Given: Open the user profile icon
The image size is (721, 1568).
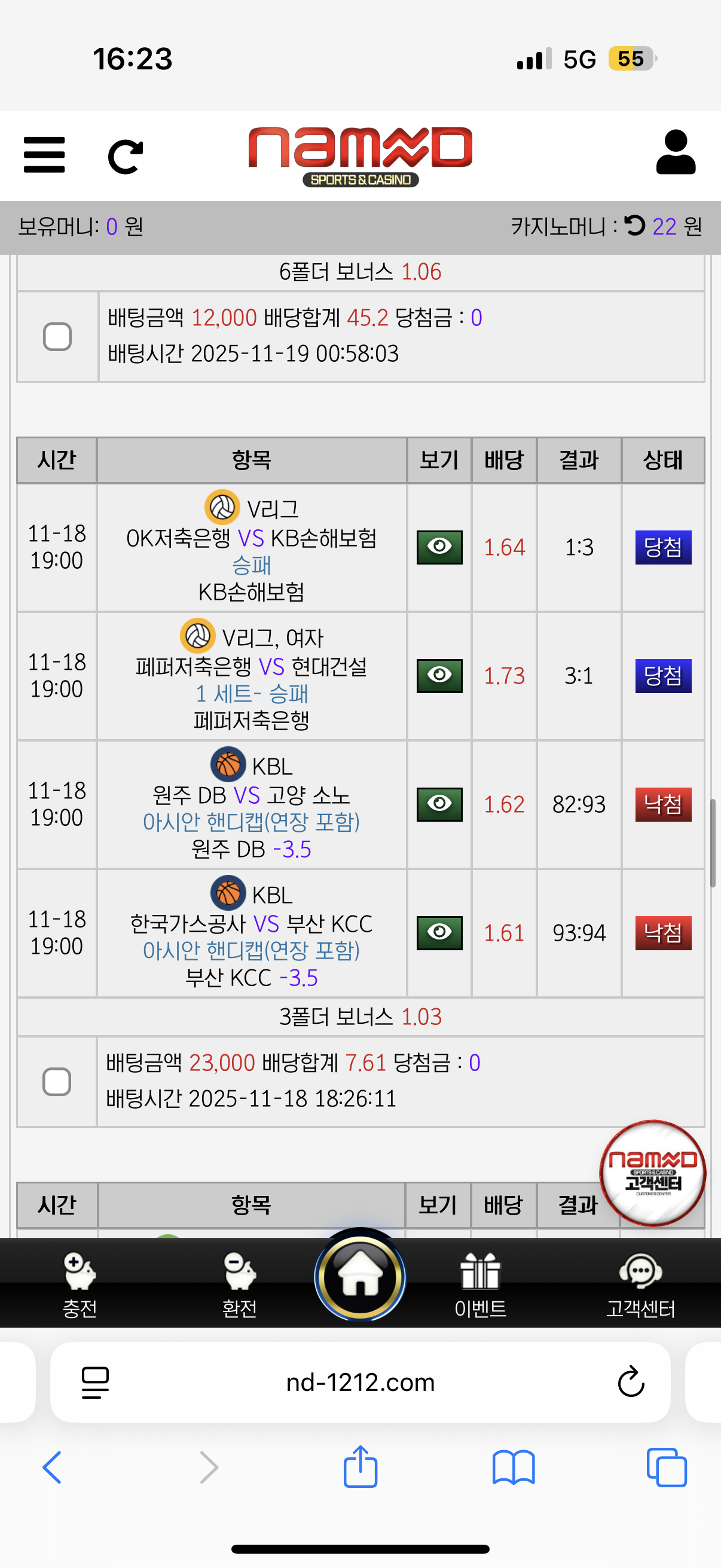Looking at the screenshot, I should [676, 152].
